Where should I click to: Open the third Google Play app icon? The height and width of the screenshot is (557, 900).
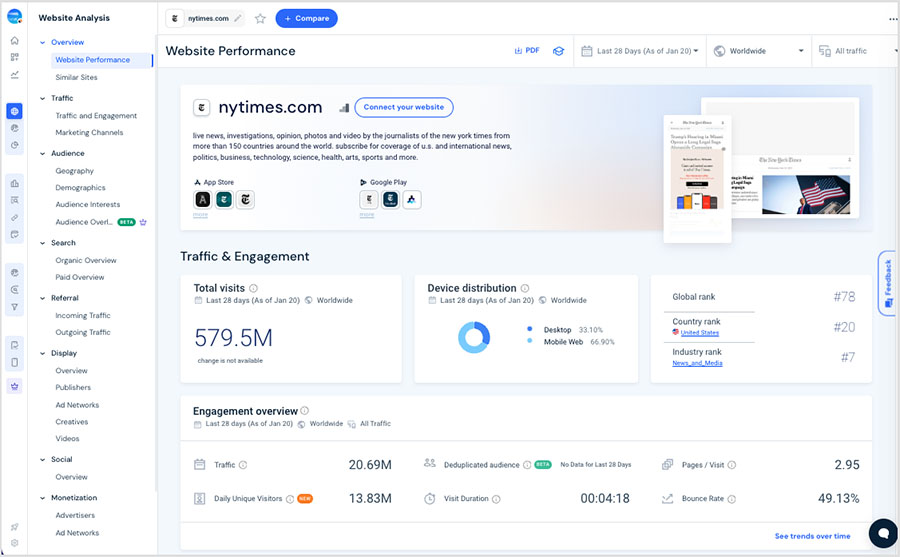[x=412, y=199]
